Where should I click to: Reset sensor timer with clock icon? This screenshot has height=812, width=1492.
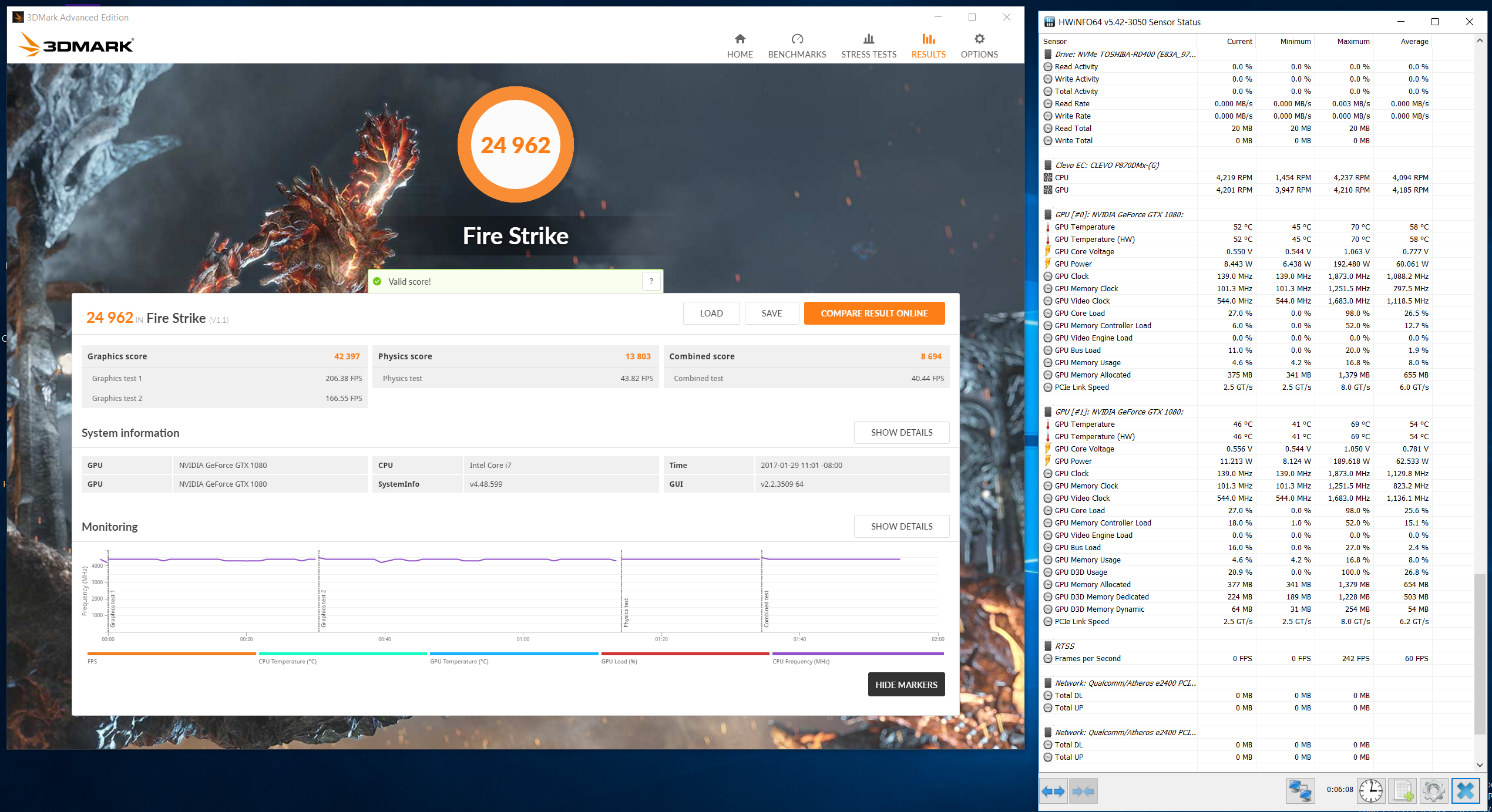pos(1371,791)
